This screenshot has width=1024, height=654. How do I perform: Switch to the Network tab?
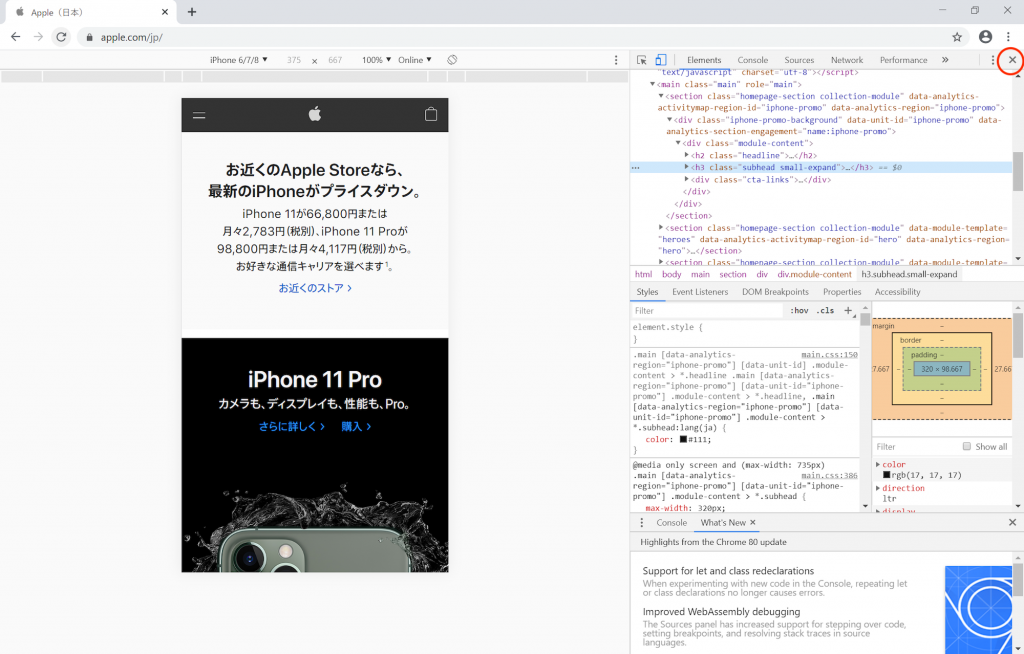[x=846, y=60]
